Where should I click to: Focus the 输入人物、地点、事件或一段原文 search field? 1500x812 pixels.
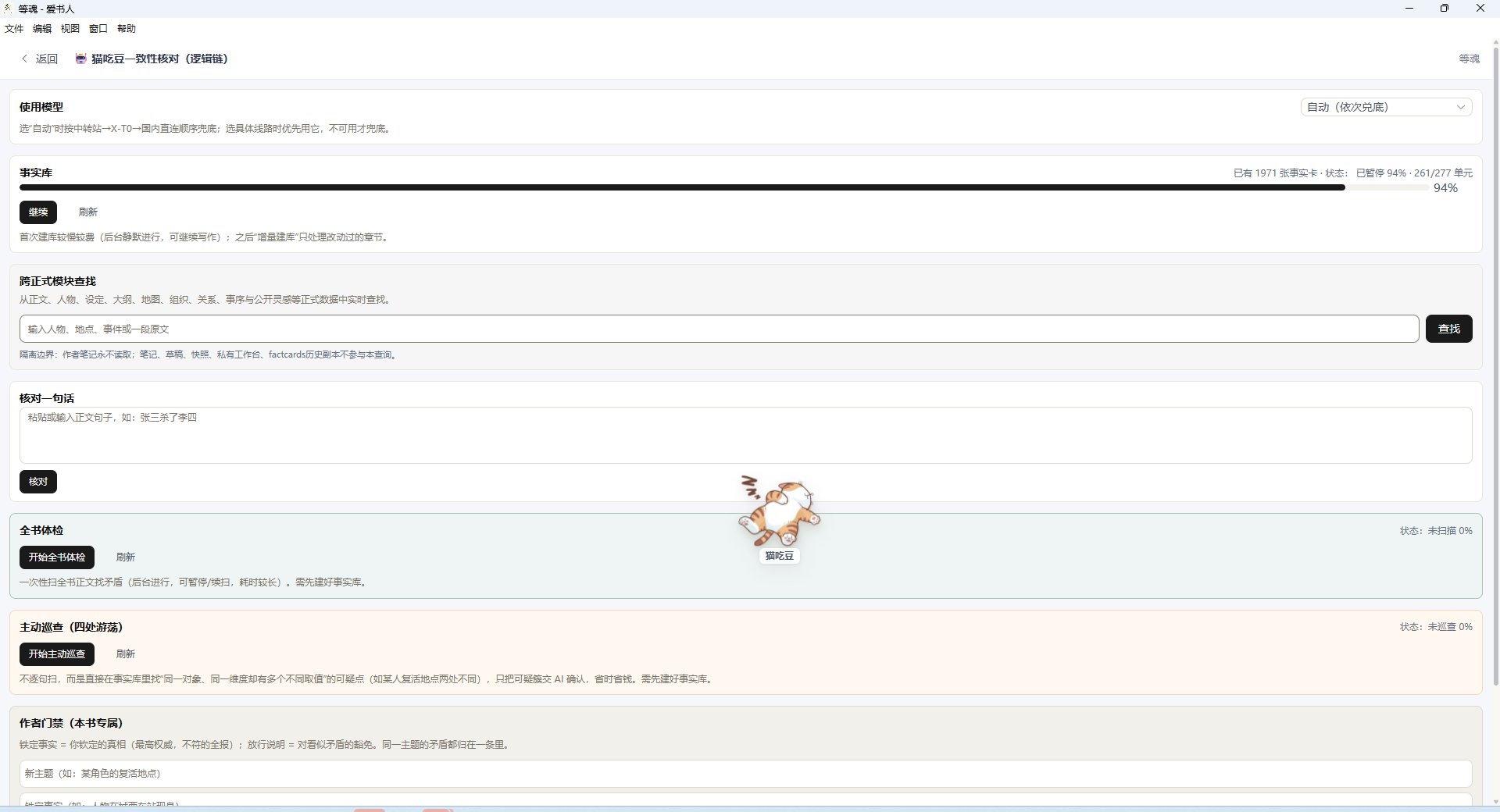[719, 329]
